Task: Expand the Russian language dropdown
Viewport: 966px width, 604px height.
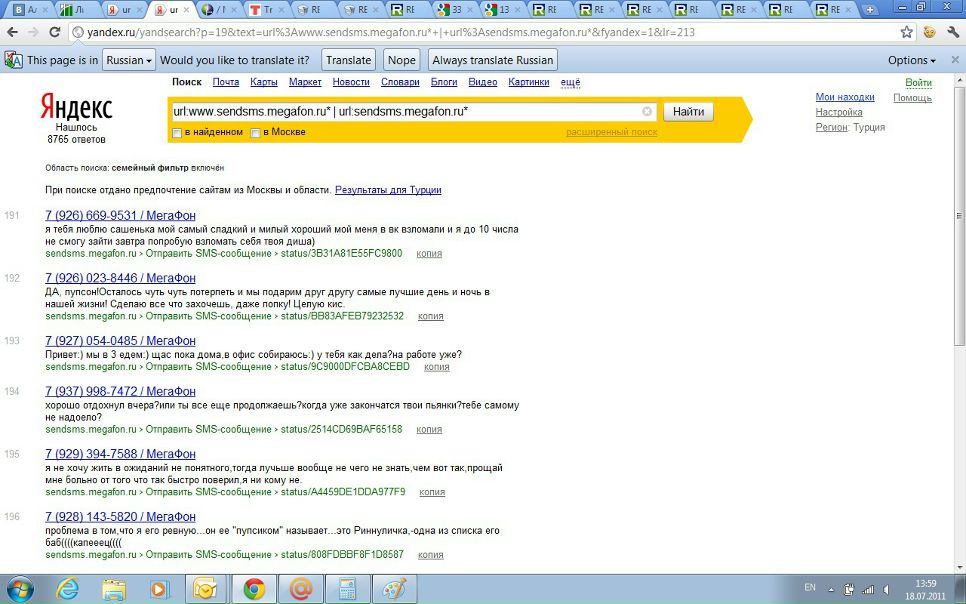Action: [130, 60]
